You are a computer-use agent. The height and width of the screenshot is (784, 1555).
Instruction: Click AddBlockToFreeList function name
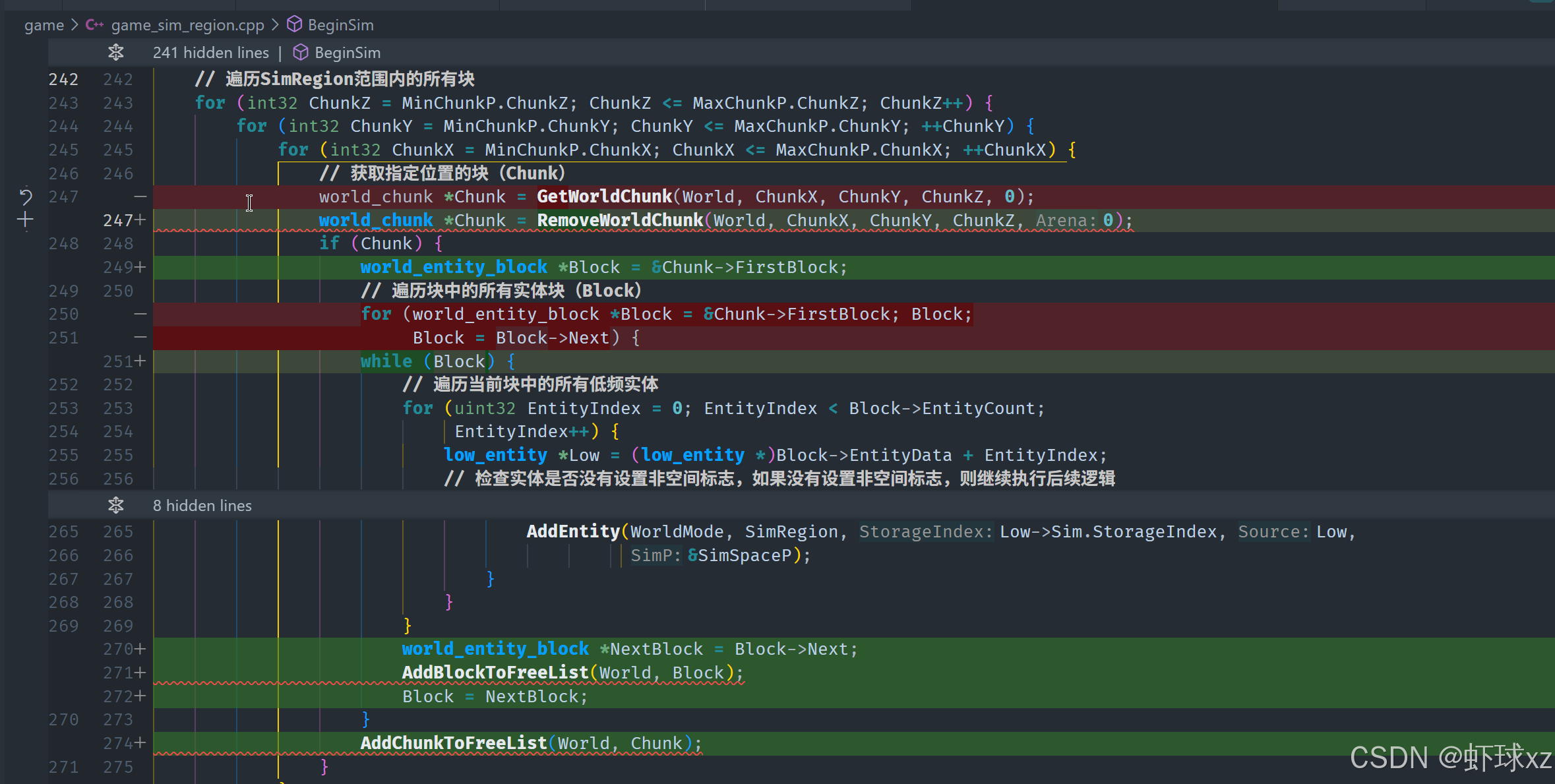pyautogui.click(x=495, y=673)
